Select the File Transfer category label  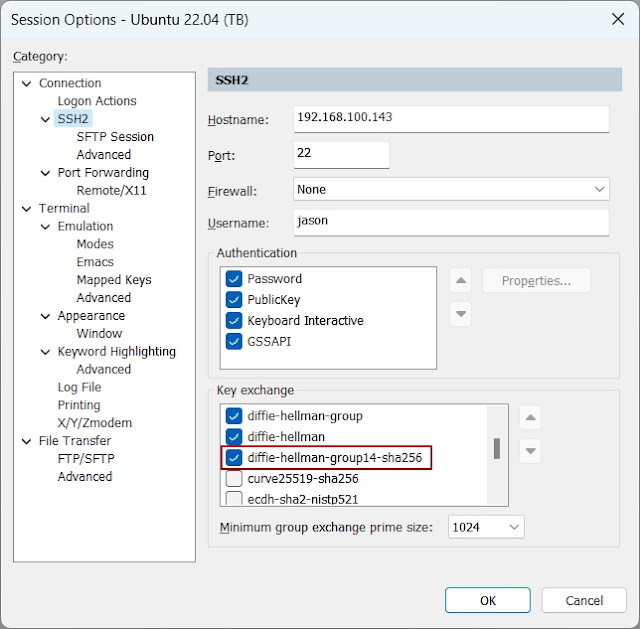[75, 441]
